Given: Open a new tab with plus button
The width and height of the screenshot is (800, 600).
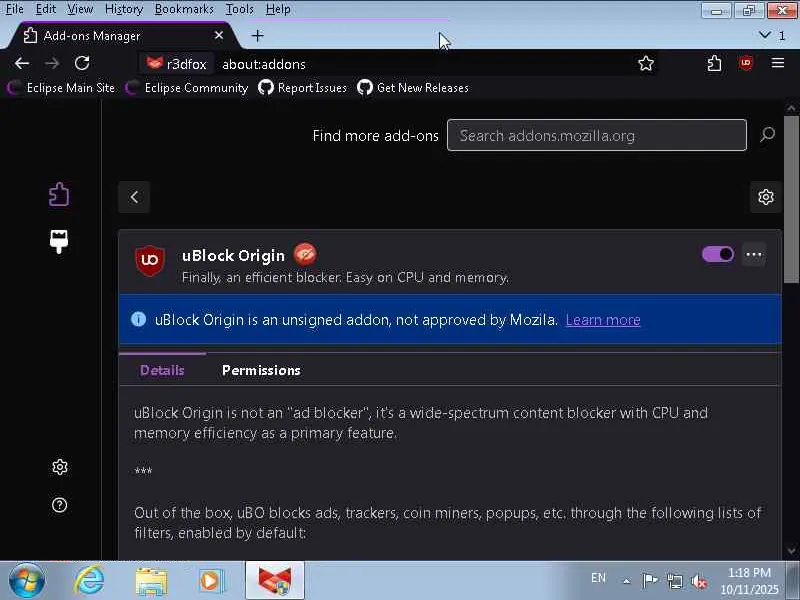Looking at the screenshot, I should tap(258, 36).
